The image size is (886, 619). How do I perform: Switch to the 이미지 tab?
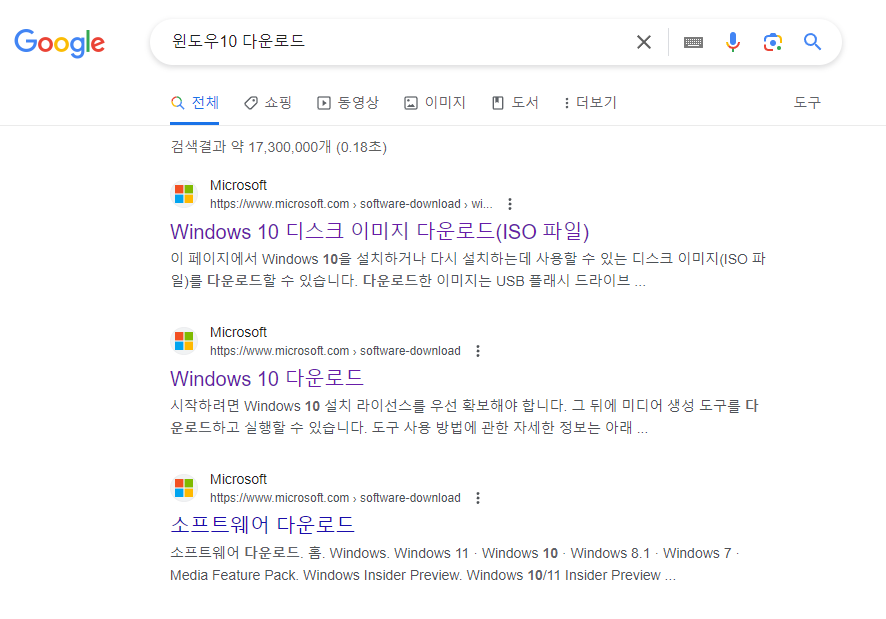[435, 103]
